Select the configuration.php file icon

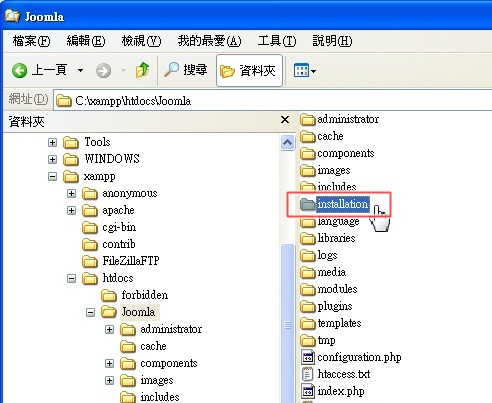pos(308,357)
